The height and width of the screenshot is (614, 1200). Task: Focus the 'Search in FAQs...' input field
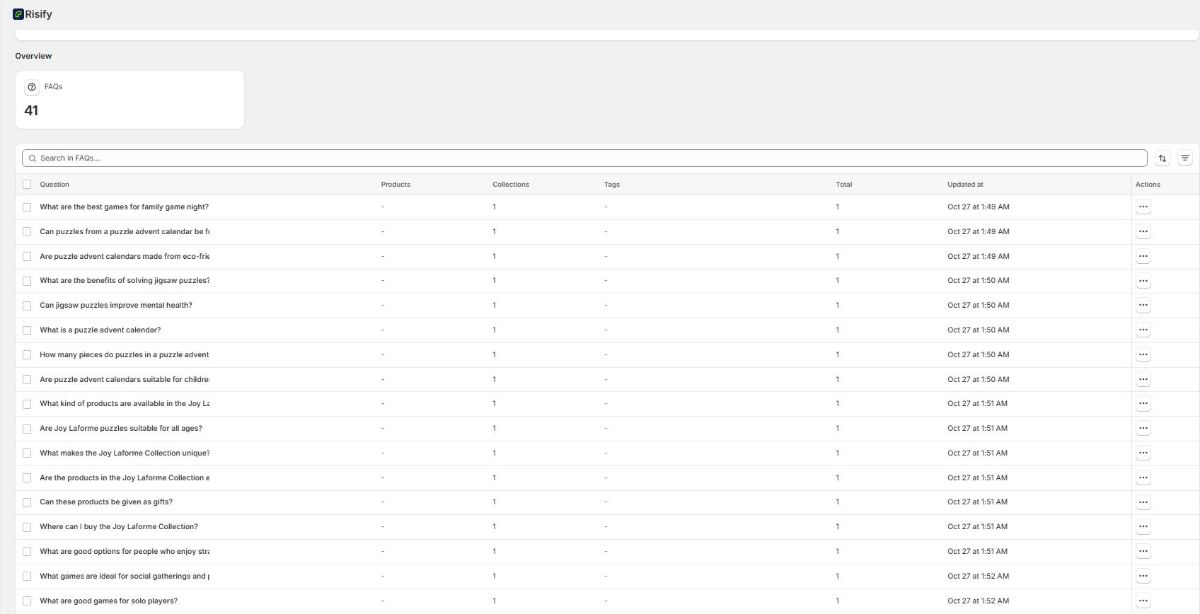(x=590, y=158)
